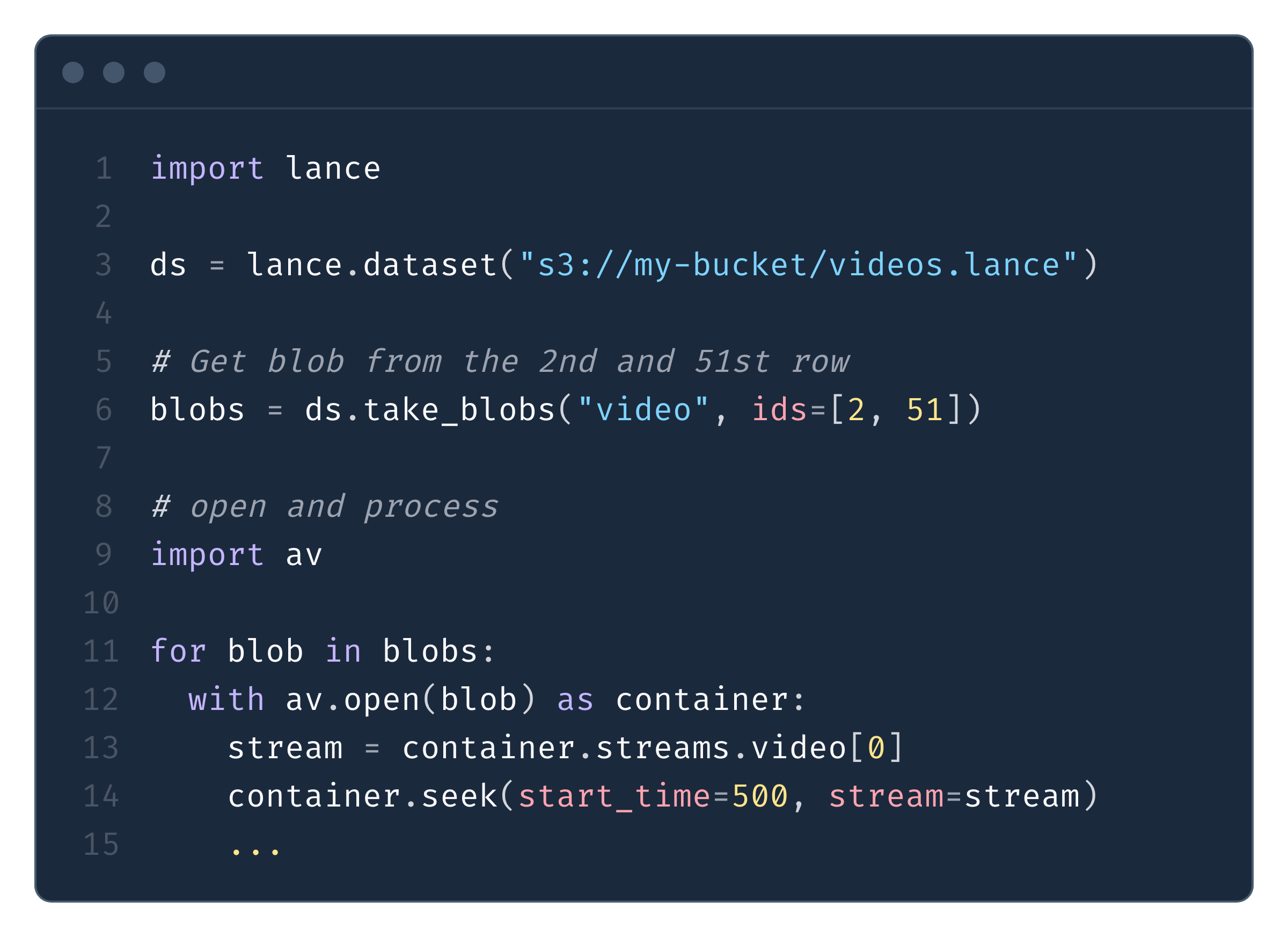Click the yellow ellipsis on line 15
The image size is (1288, 938).
(x=255, y=850)
